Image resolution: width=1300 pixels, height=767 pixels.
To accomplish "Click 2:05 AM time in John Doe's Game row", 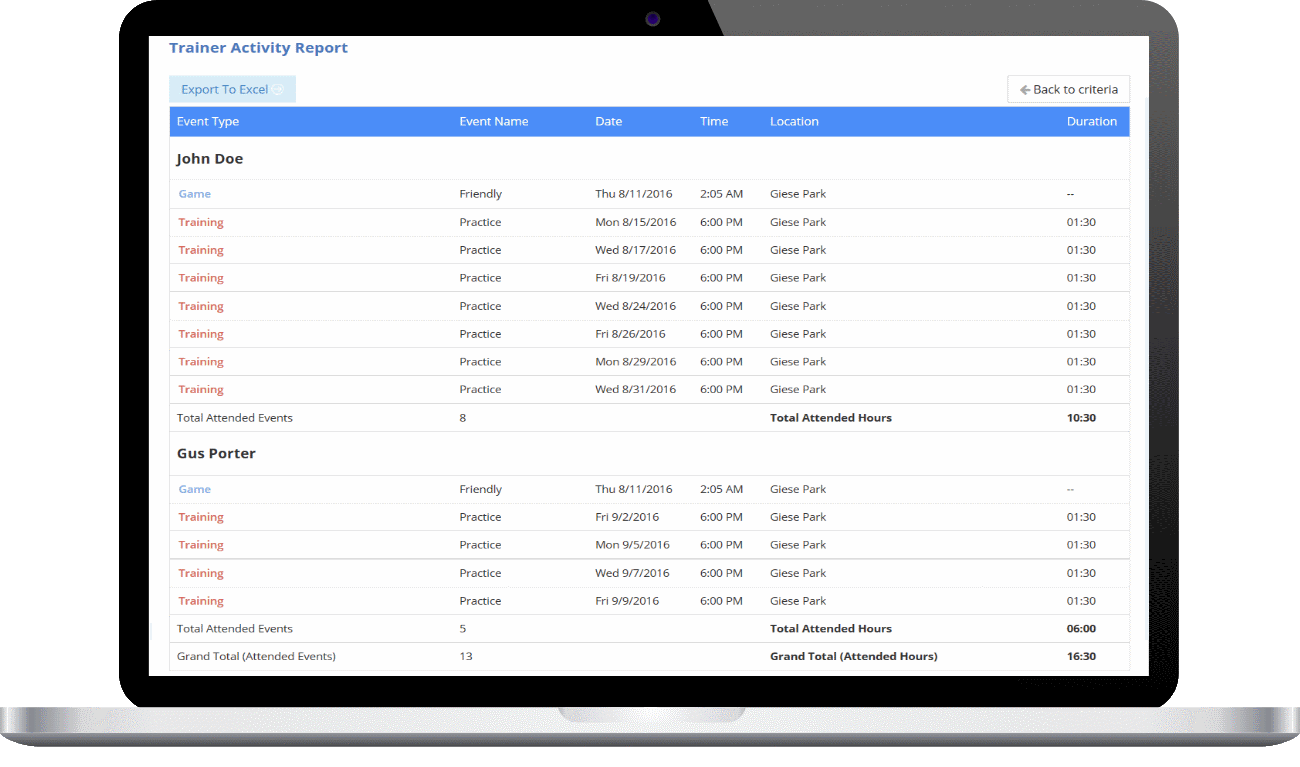I will point(721,194).
